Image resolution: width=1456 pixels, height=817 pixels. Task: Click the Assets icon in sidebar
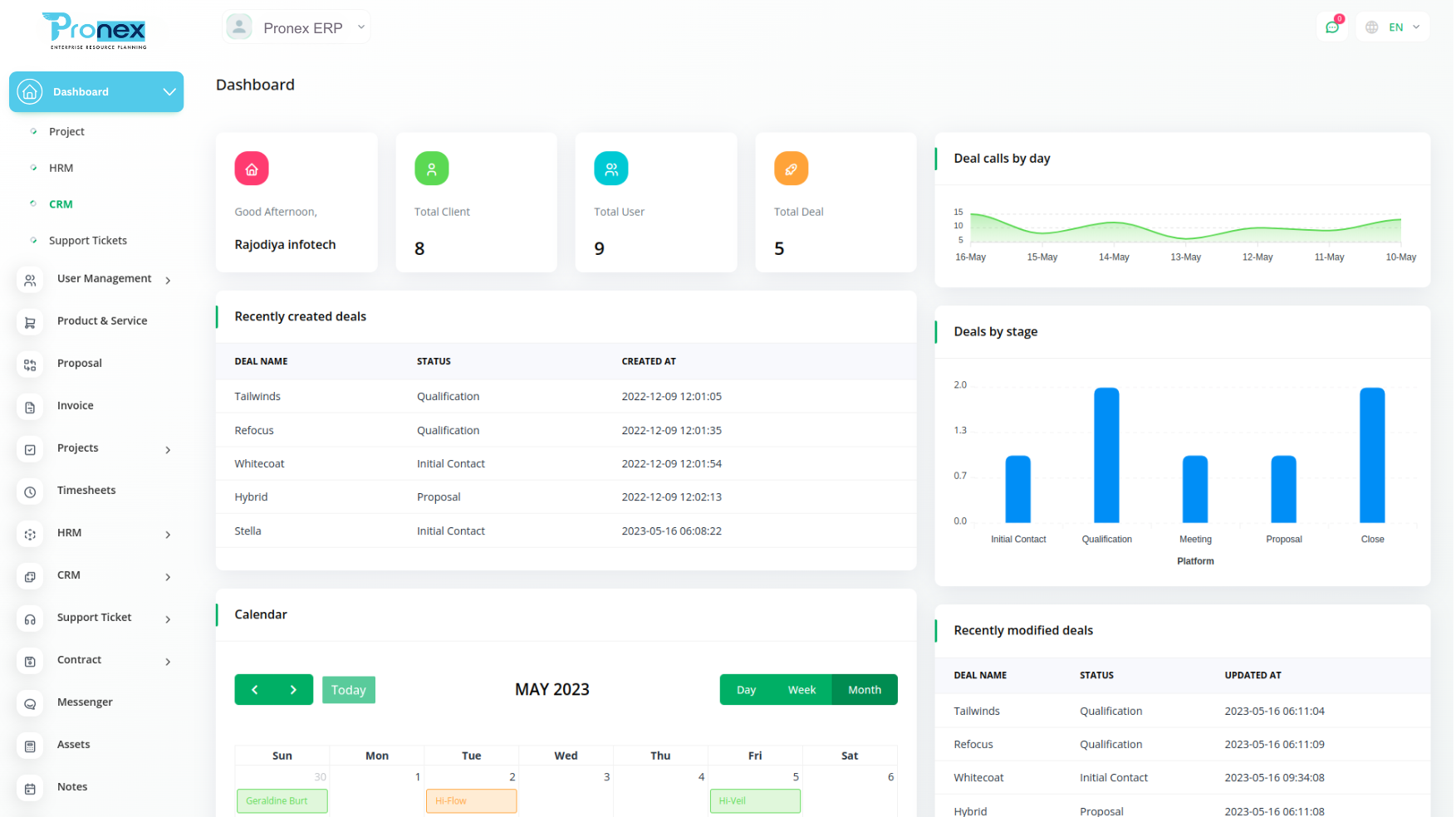30,746
